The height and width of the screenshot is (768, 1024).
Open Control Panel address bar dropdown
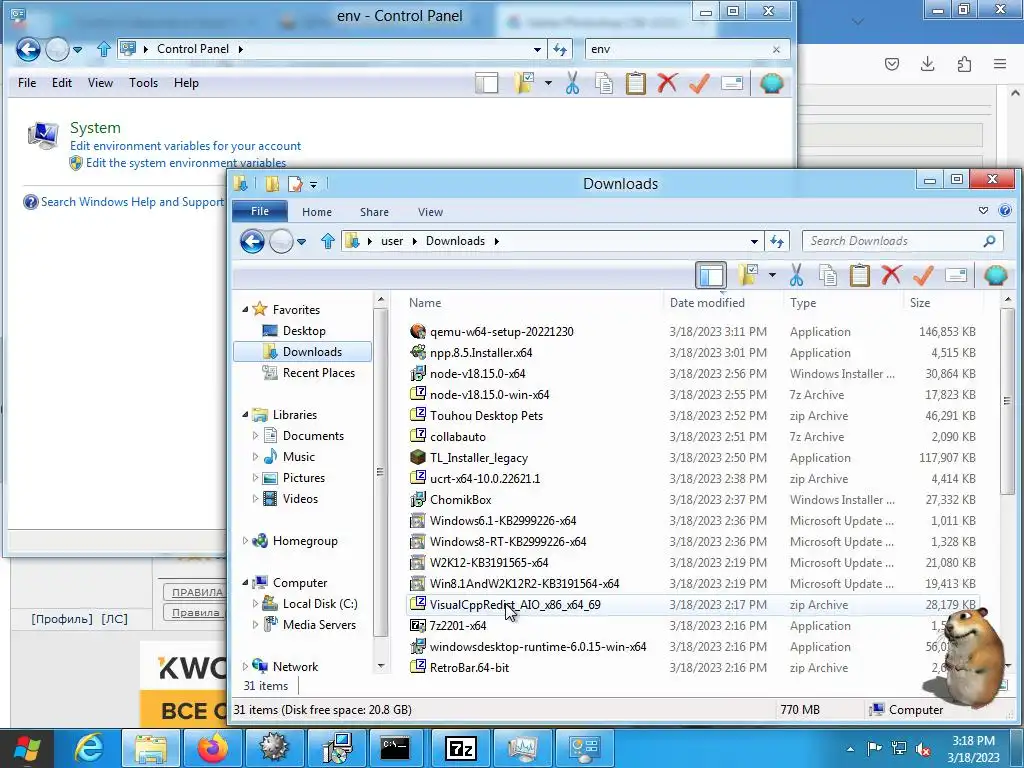coord(537,50)
